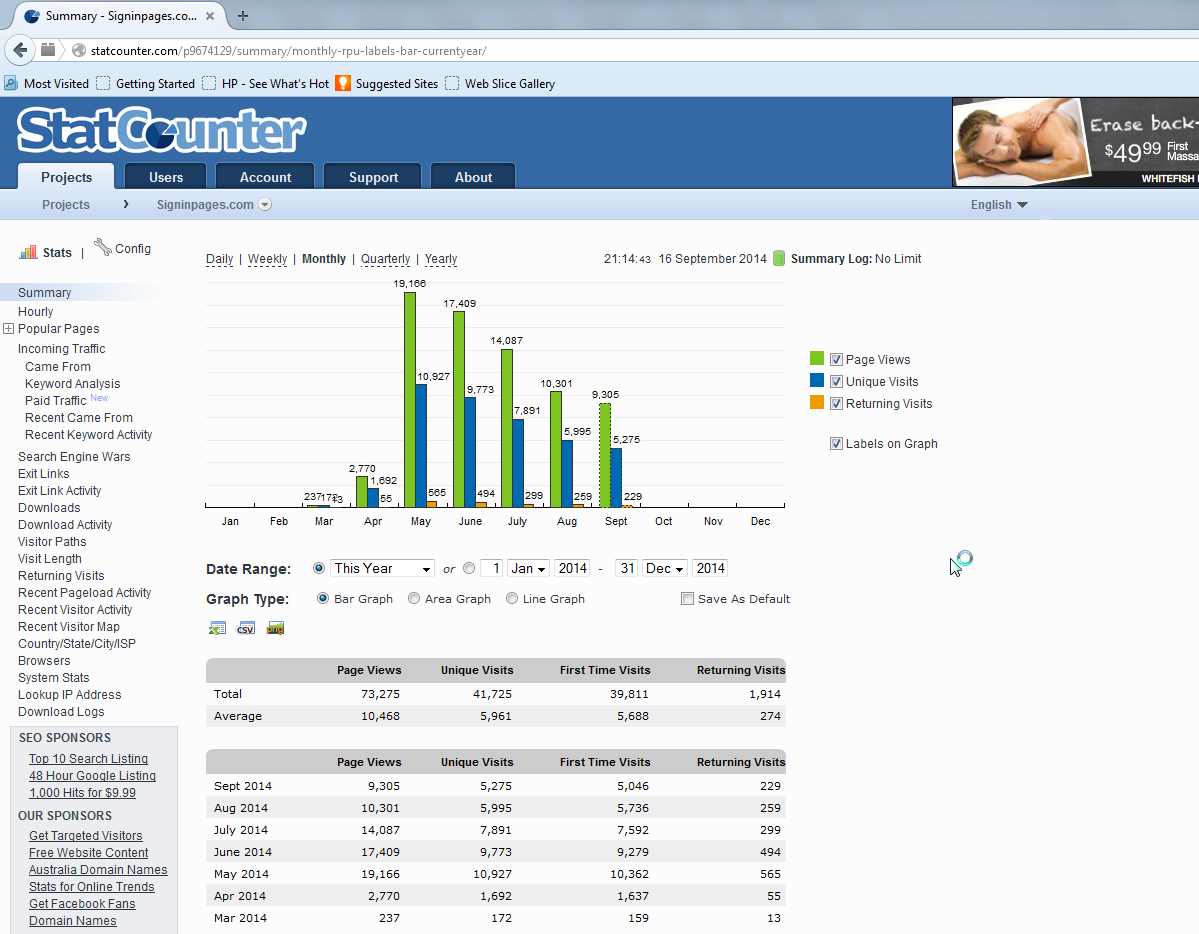This screenshot has height=934, width=1199.
Task: Open the Signinpages.com project dropdown arrow
Action: click(x=265, y=205)
